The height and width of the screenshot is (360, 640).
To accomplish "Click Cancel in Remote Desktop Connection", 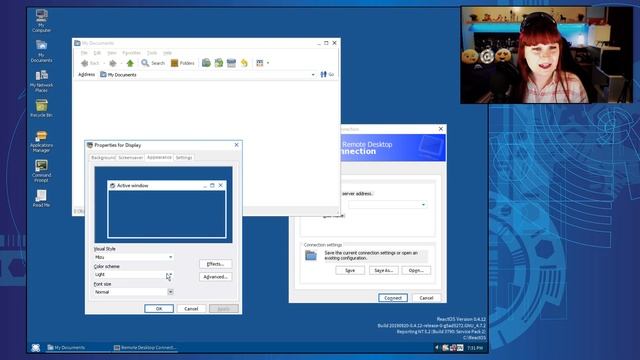I will pos(426,298).
